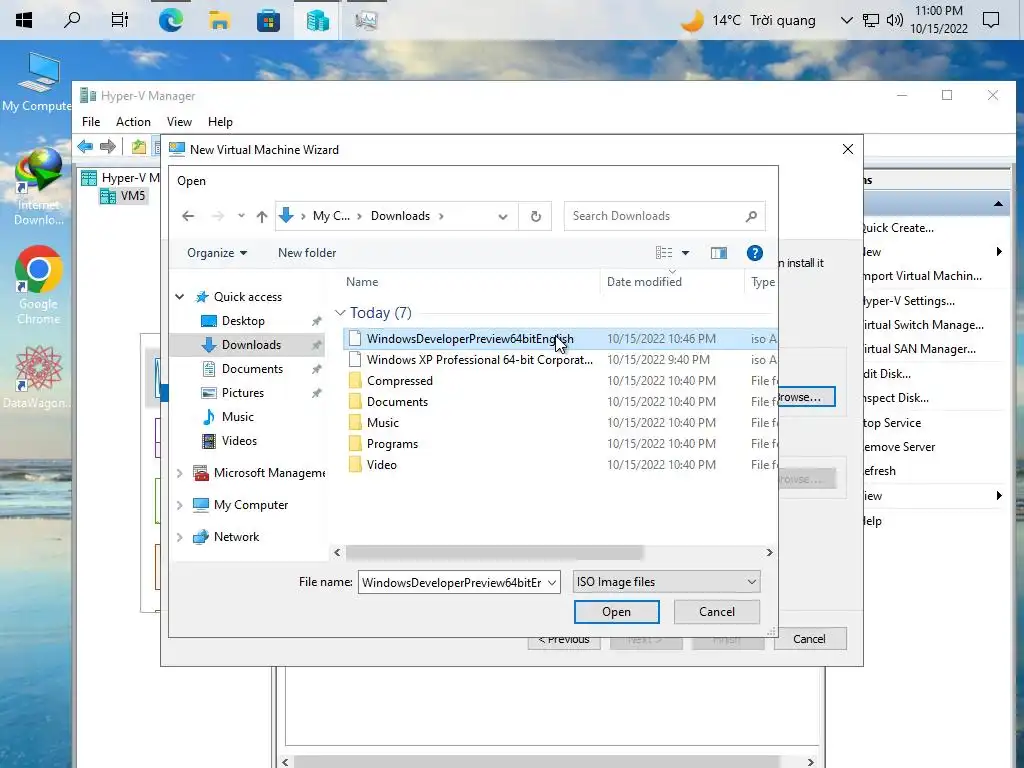Select Windows XP Professional 64-bit ISO file

(x=479, y=360)
